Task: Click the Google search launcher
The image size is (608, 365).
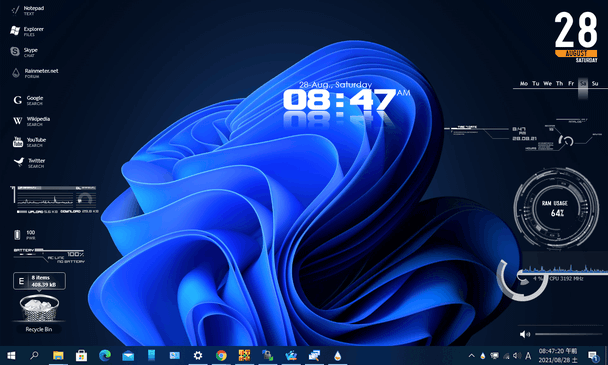Action: pyautogui.click(x=28, y=100)
